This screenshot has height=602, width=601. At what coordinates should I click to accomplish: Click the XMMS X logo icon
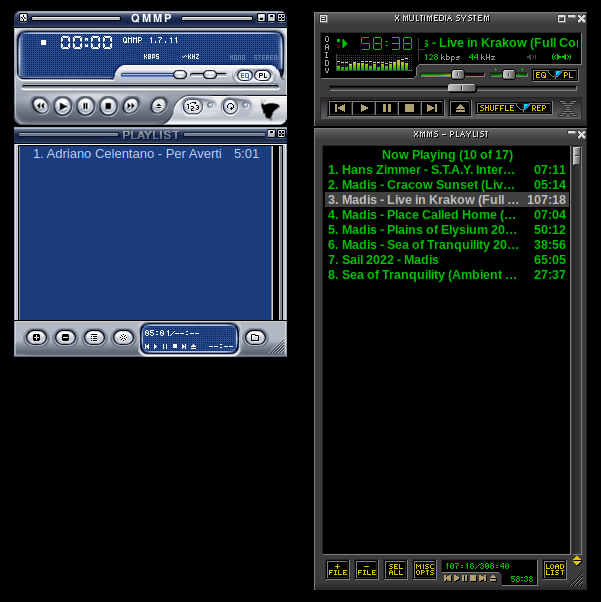568,108
